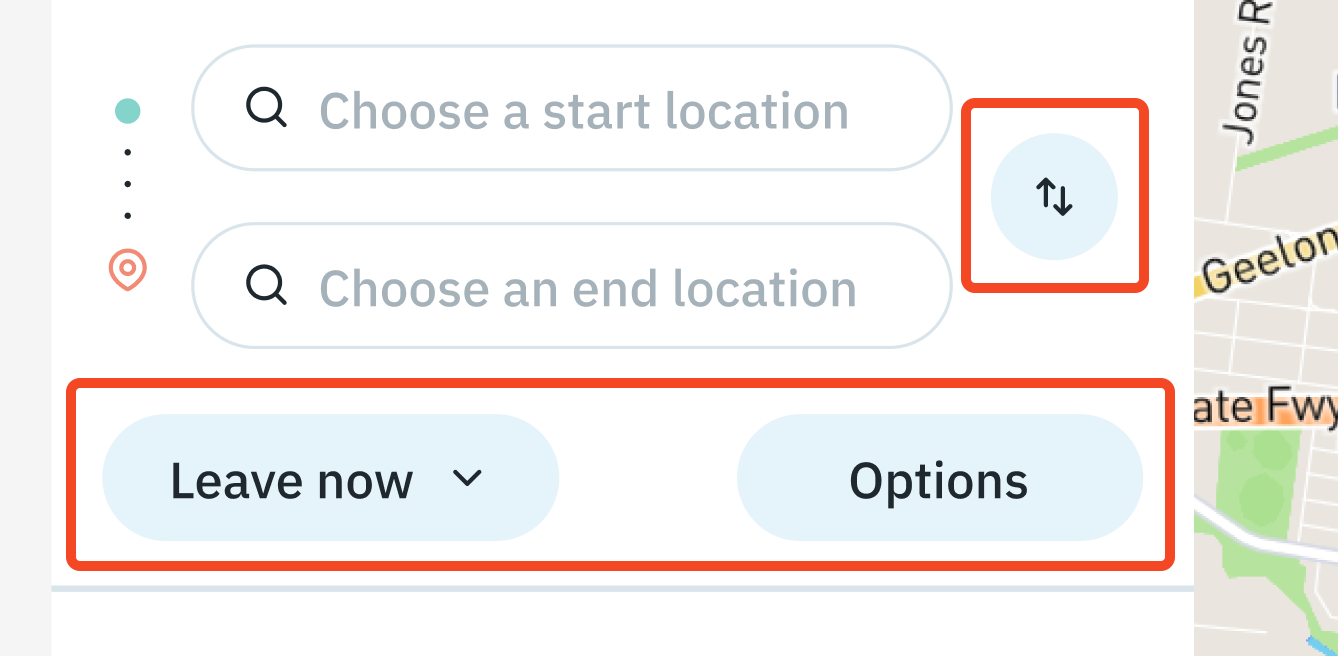Focus the Choose an end location field
Screen dimensions: 1338x656
coord(588,288)
